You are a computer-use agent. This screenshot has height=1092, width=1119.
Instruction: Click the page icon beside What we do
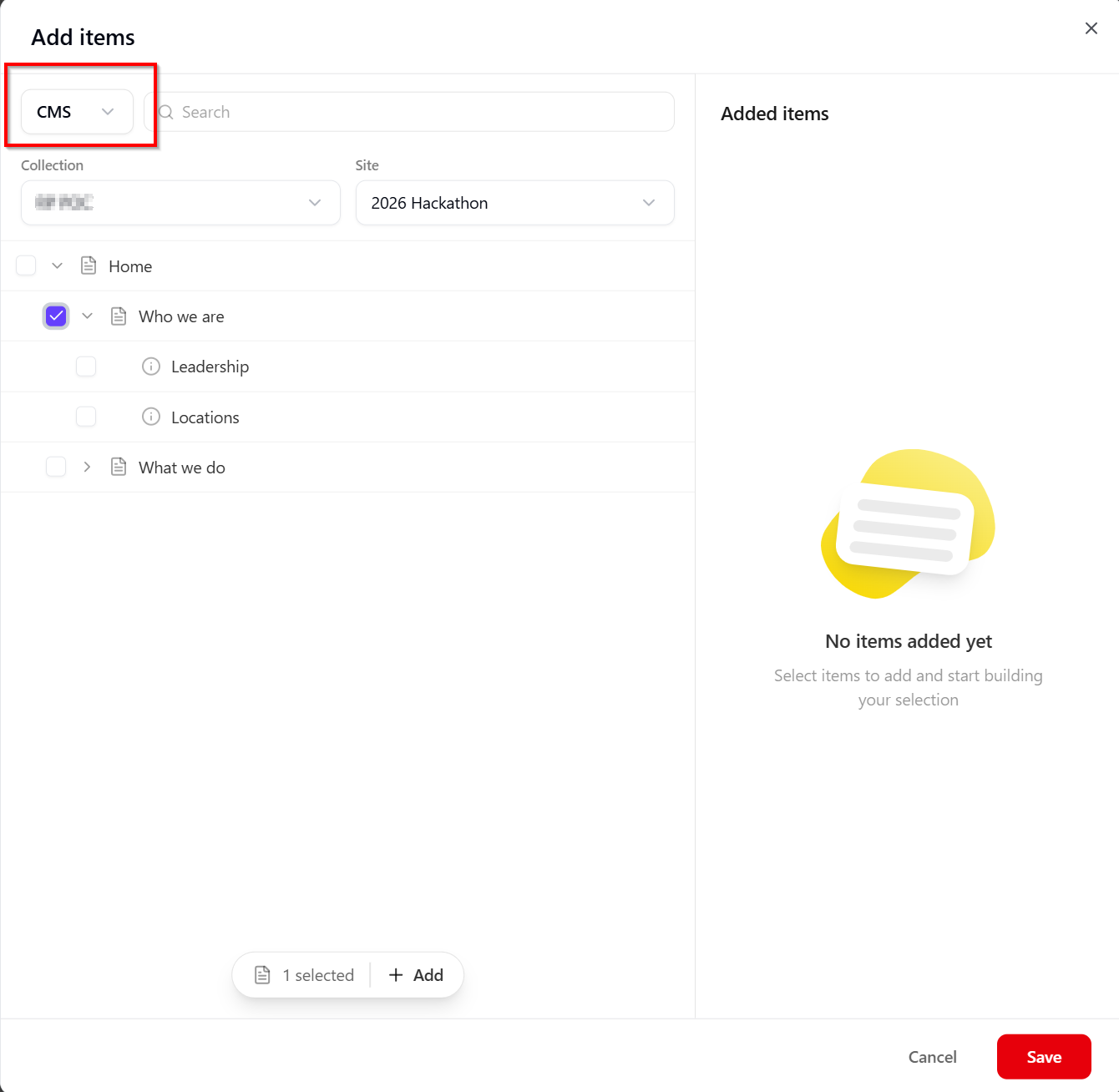click(x=119, y=467)
